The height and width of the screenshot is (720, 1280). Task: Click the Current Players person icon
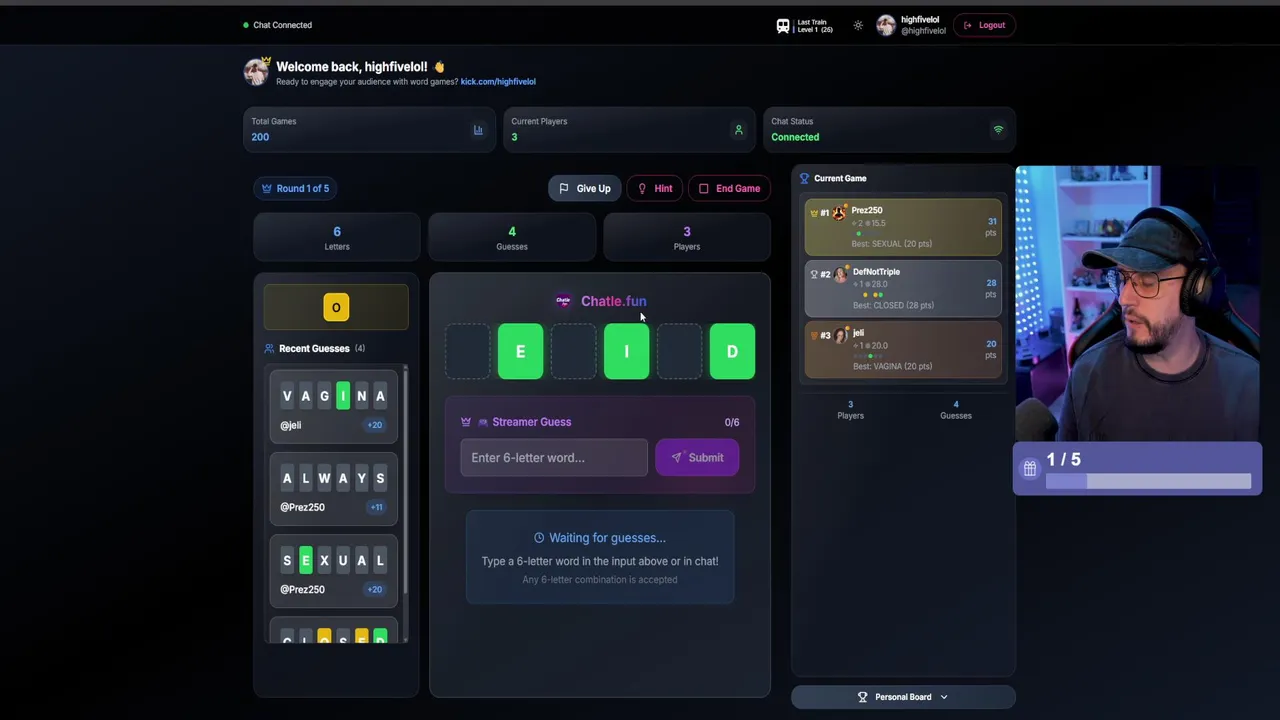coord(739,130)
